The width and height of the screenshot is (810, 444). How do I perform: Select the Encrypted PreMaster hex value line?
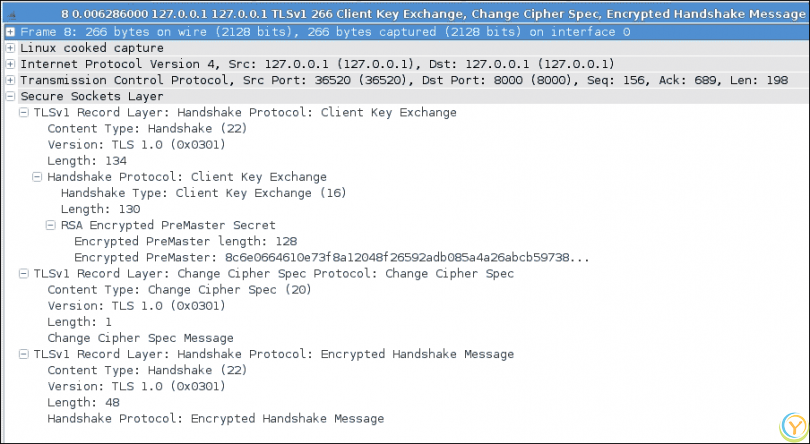click(x=330, y=257)
